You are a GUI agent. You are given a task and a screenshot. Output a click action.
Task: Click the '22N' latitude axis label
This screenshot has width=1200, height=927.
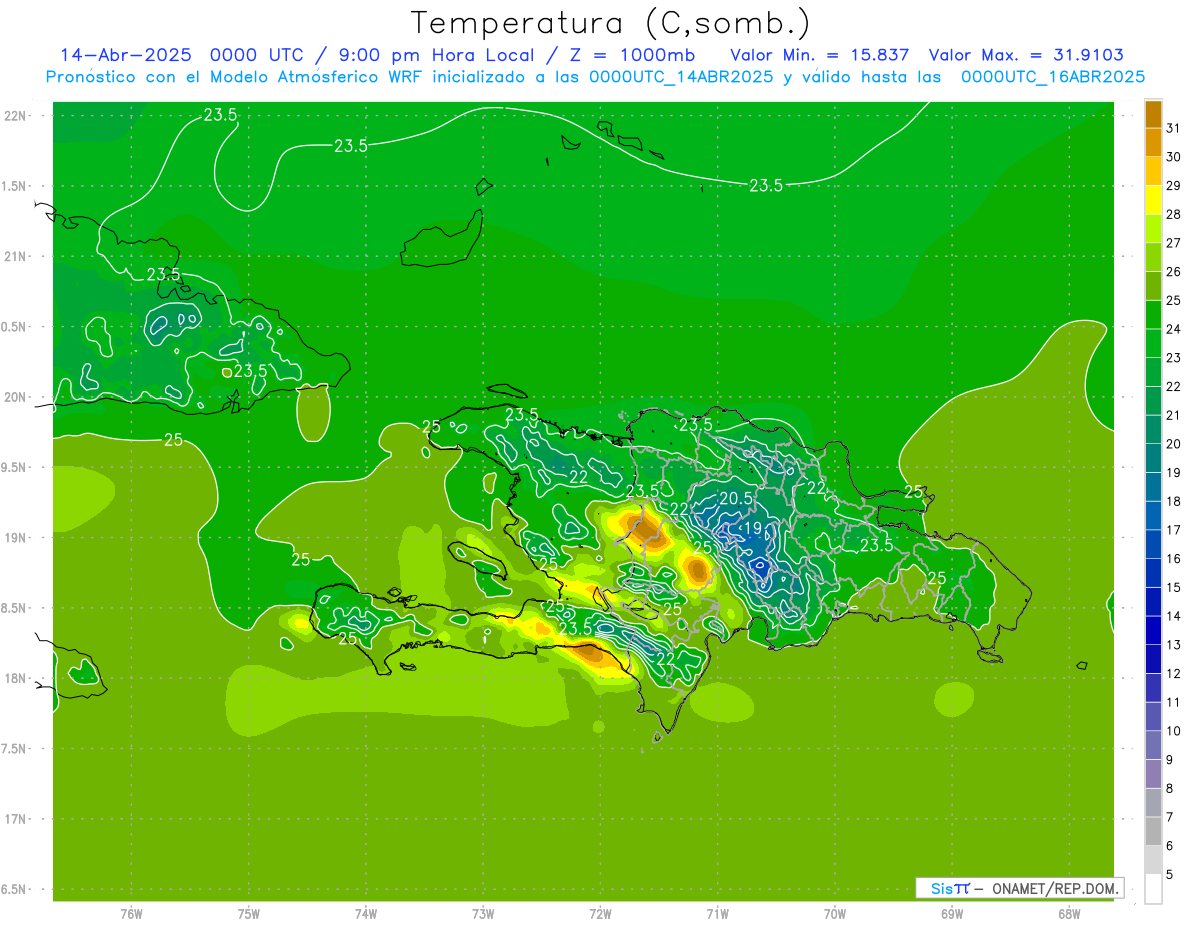click(17, 116)
